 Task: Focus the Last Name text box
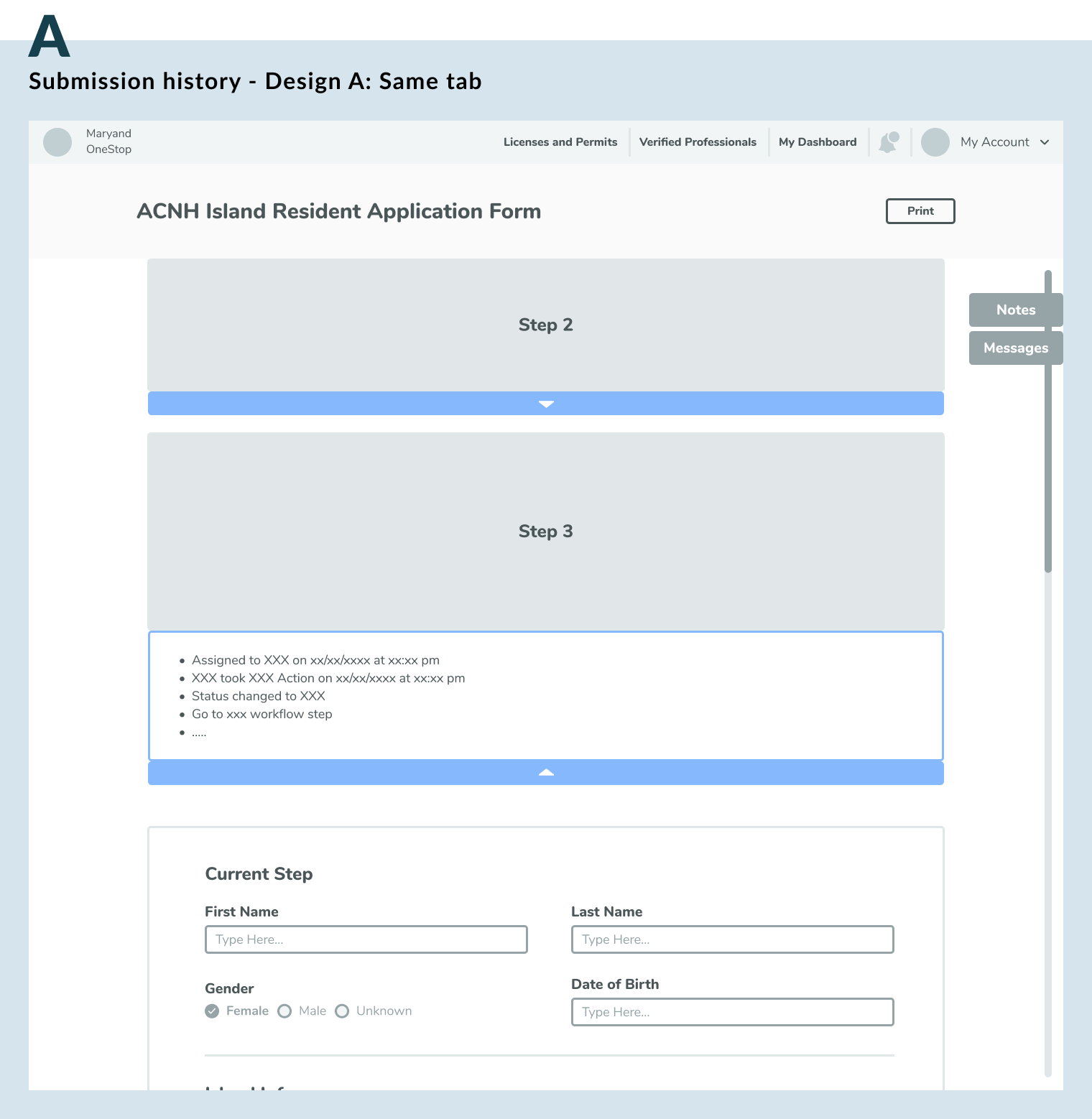click(732, 939)
